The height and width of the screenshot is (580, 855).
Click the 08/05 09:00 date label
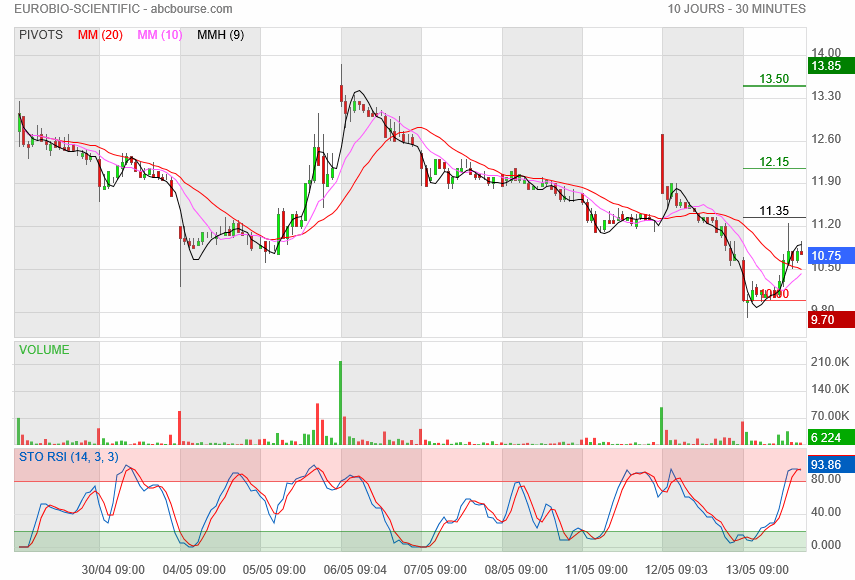coord(516,570)
